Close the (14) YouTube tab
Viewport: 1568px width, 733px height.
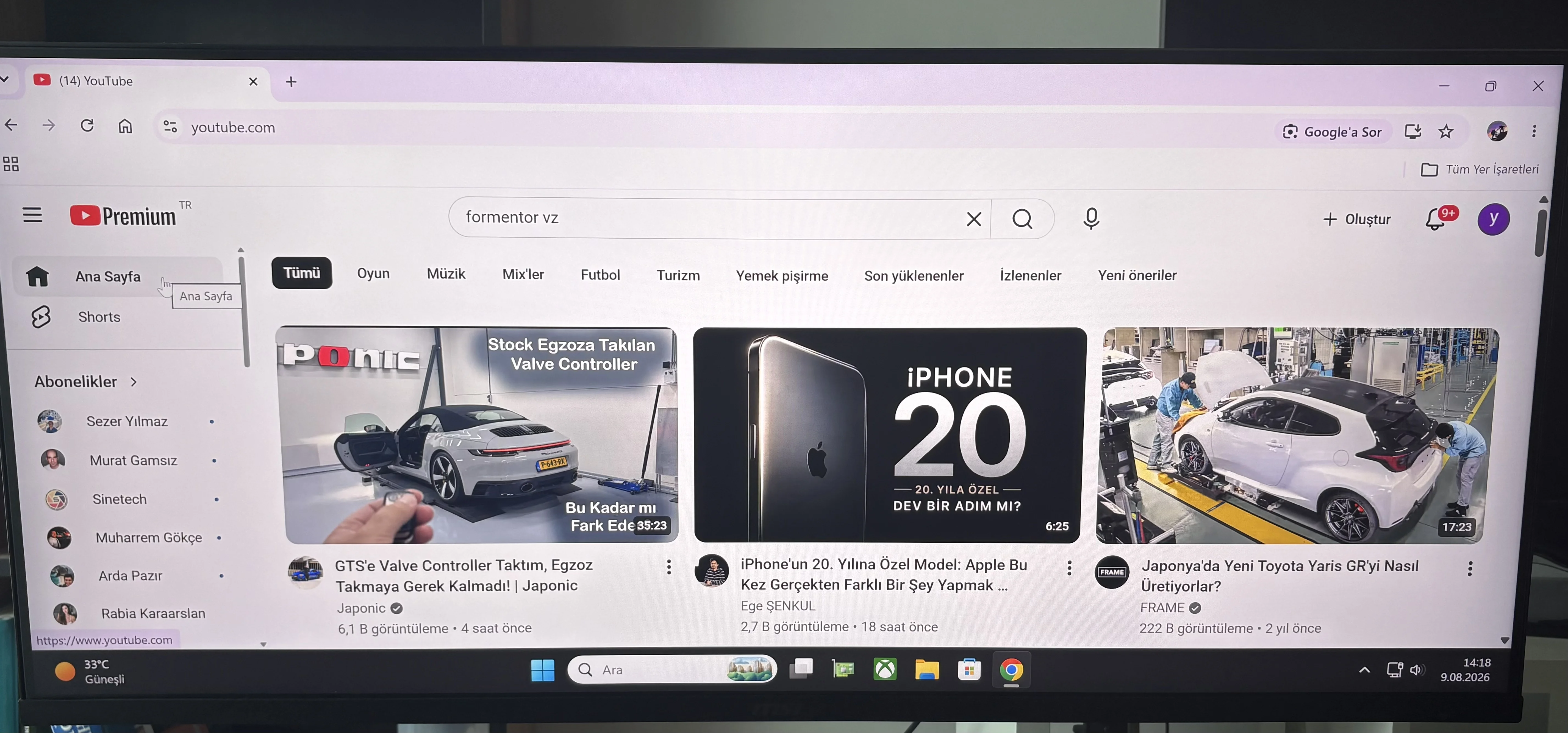point(253,82)
